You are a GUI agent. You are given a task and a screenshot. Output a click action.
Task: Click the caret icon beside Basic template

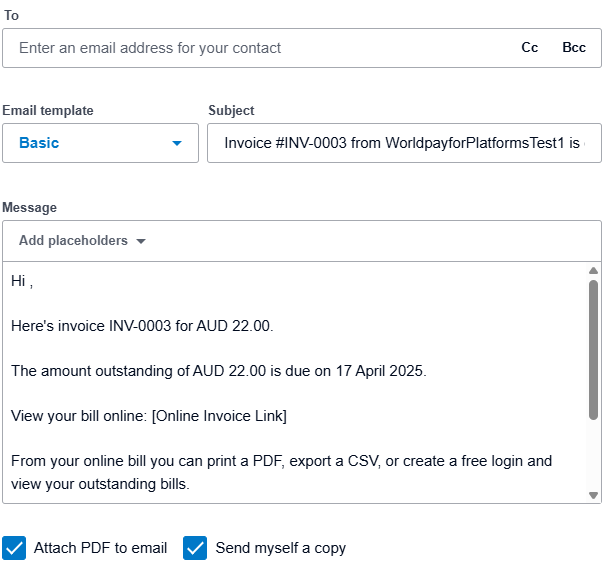(177, 144)
